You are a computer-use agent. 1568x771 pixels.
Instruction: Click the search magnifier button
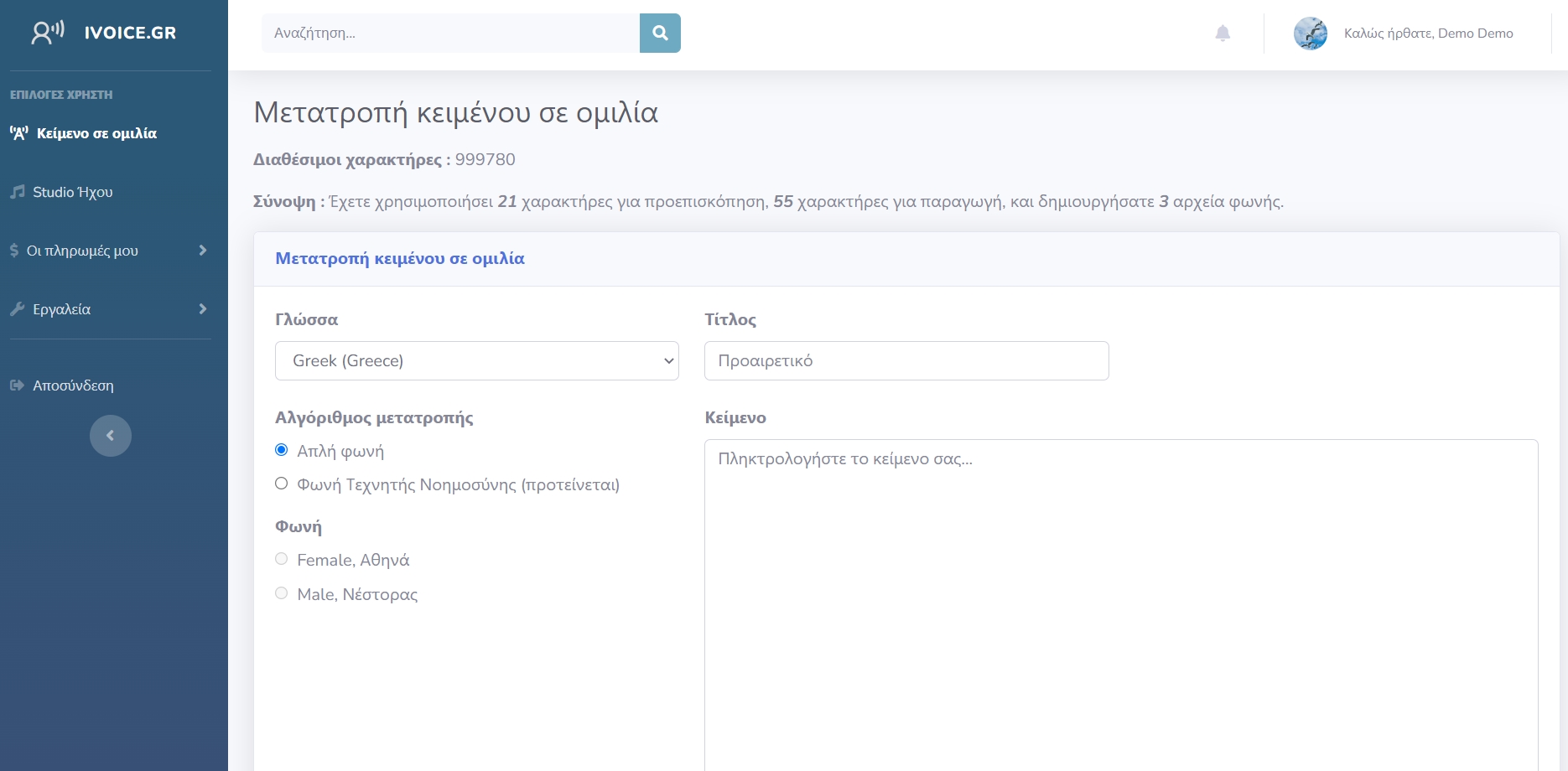pyautogui.click(x=660, y=33)
